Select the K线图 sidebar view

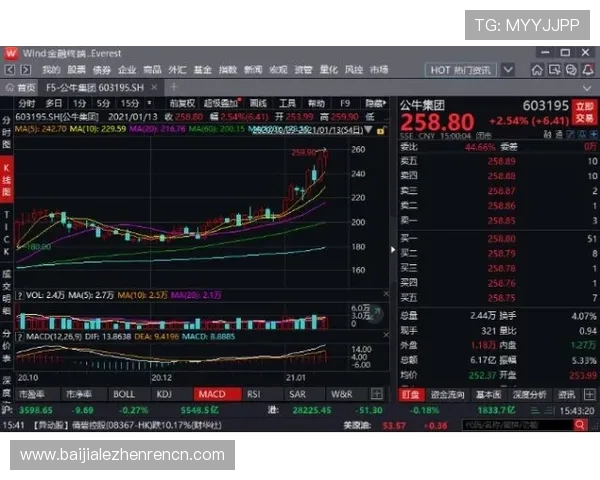tap(7, 180)
